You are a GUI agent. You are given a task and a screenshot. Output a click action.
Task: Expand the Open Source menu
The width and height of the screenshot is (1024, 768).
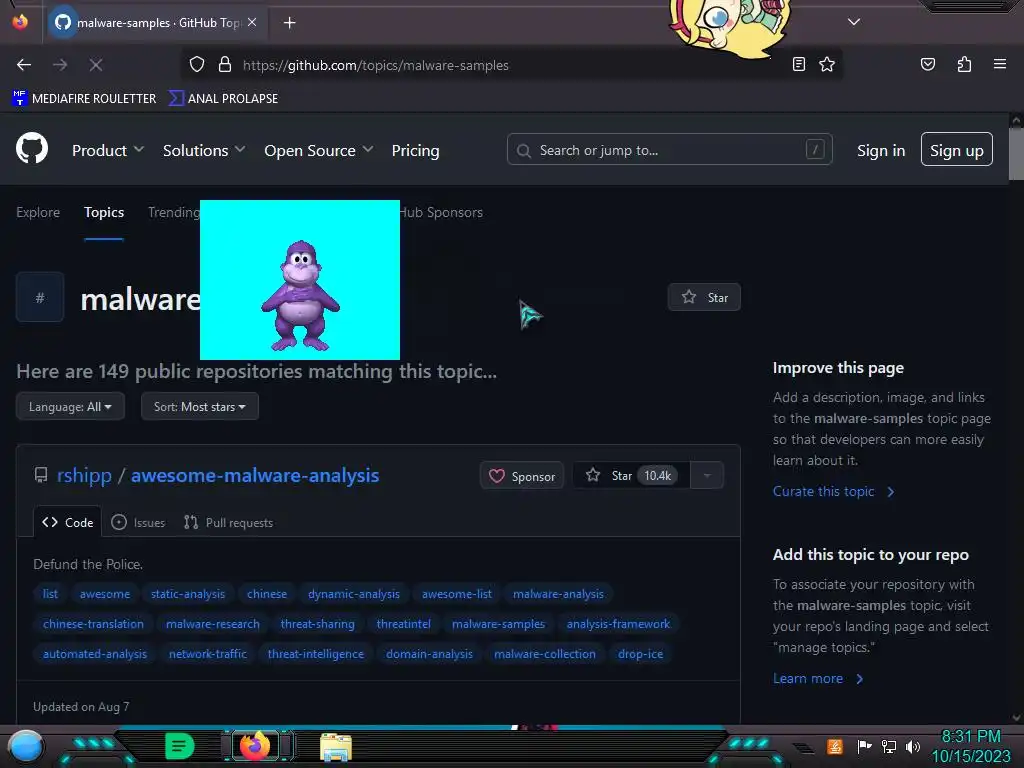click(319, 150)
